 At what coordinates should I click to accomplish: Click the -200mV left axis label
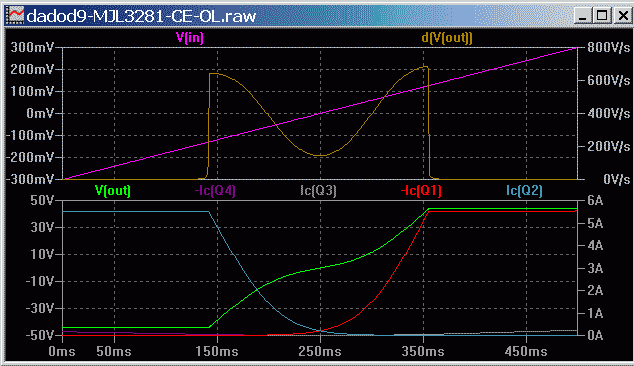pyautogui.click(x=30, y=157)
